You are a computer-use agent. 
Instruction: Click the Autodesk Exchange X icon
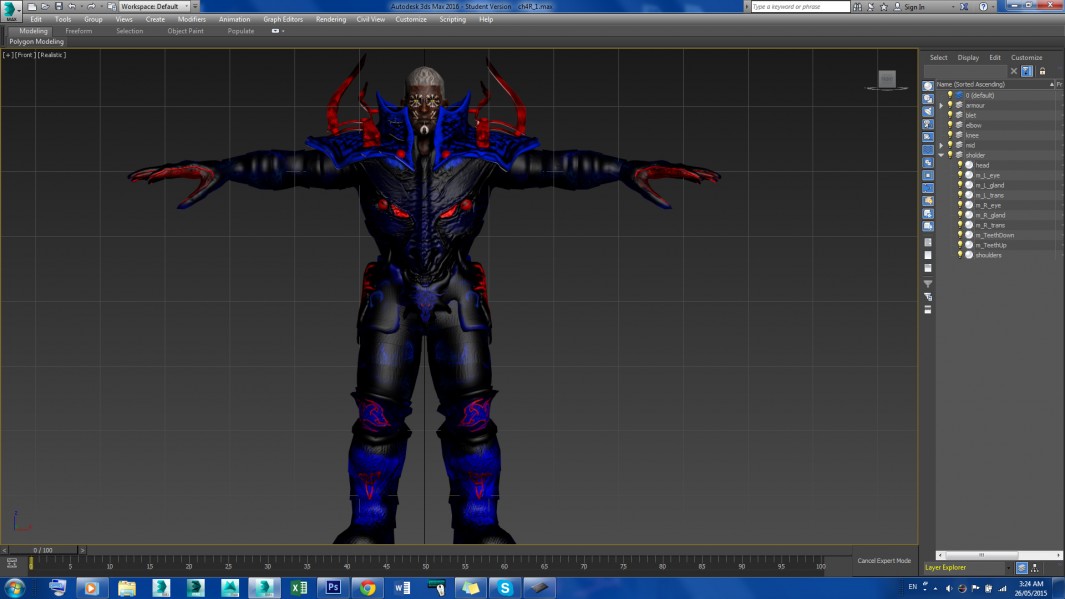964,7
